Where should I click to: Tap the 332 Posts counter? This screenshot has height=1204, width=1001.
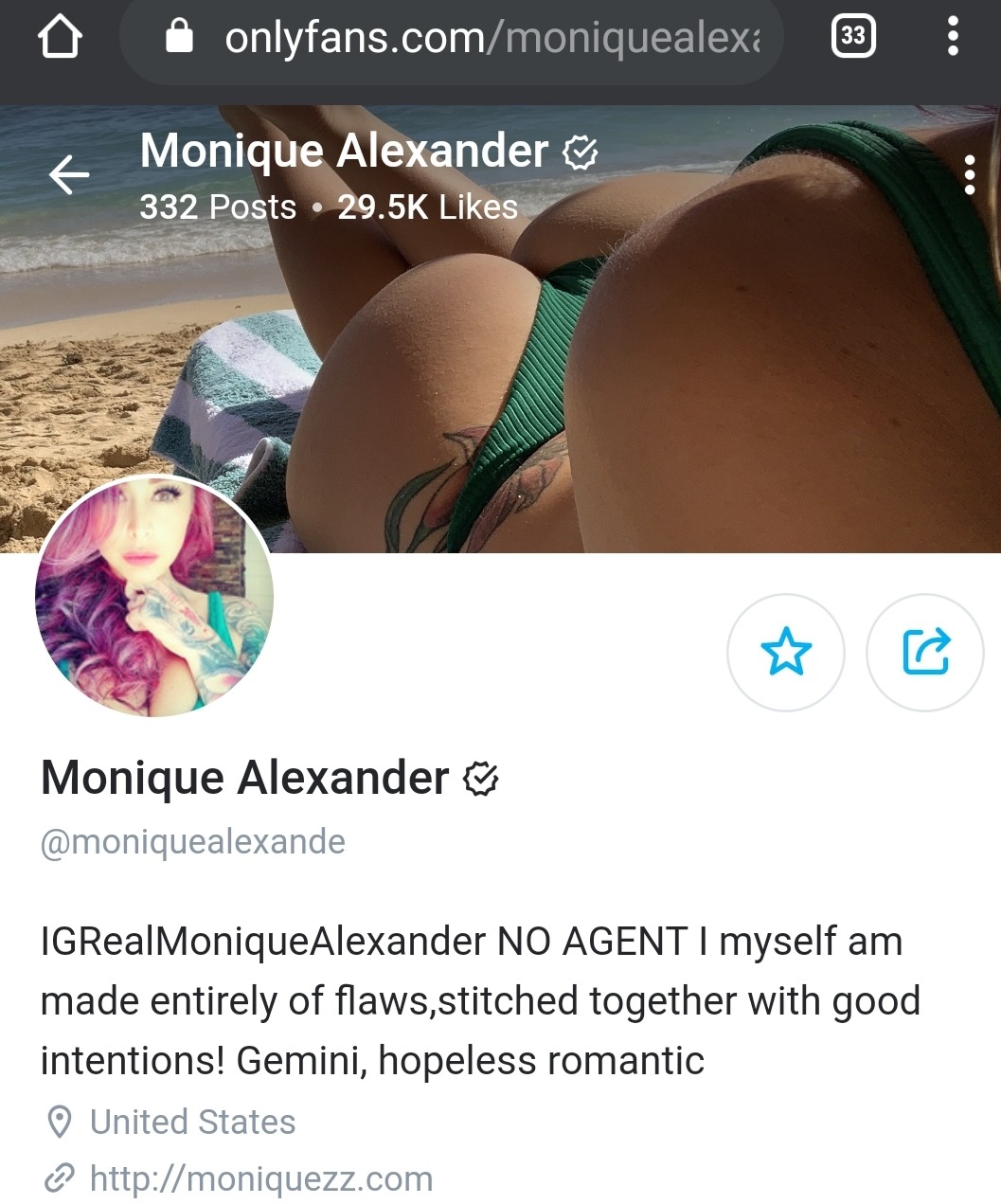point(218,207)
